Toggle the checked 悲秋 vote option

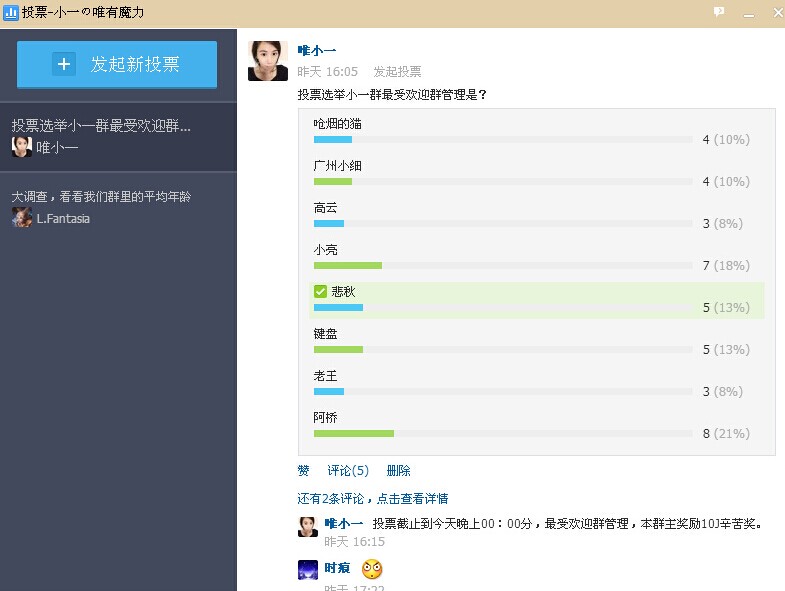pyautogui.click(x=321, y=292)
